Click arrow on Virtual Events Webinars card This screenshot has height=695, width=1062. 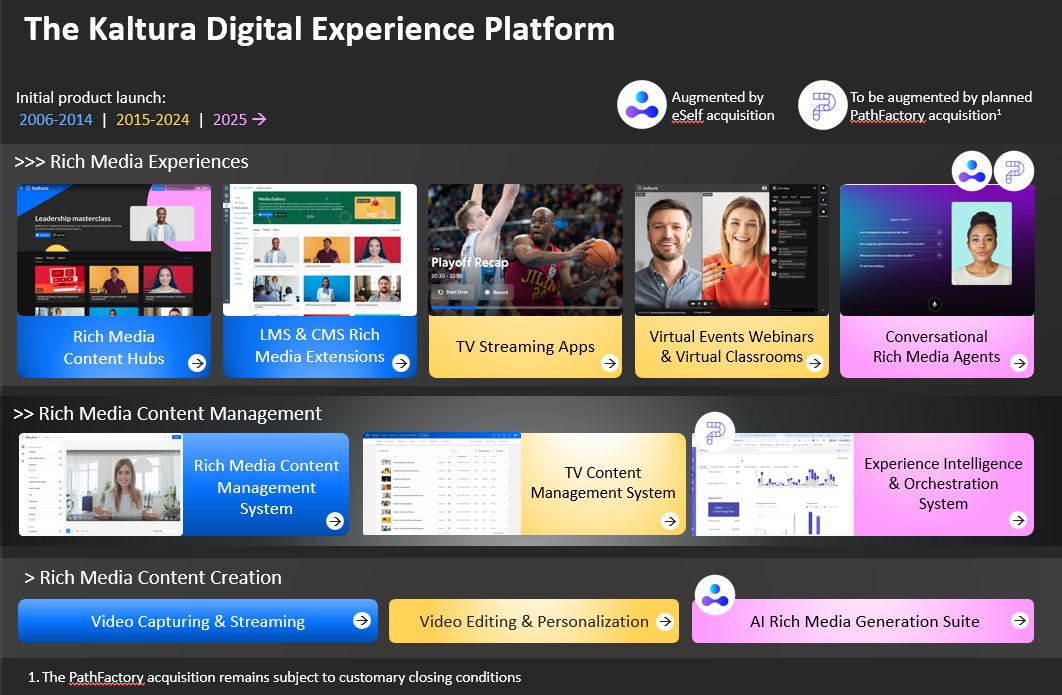tap(813, 363)
